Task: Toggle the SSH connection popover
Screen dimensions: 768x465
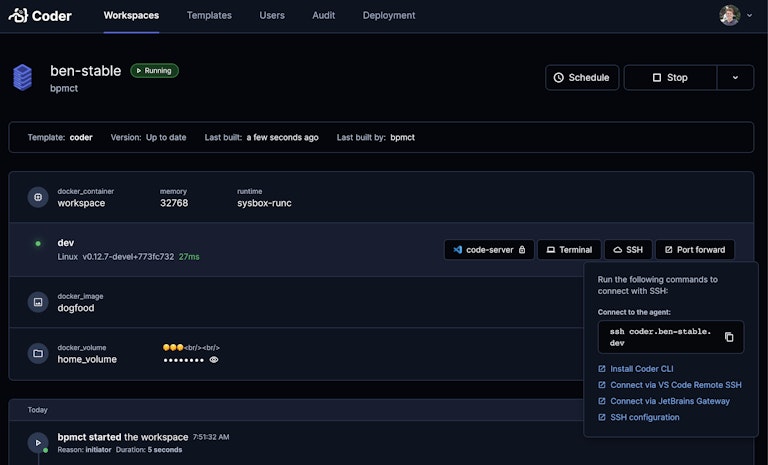Action: [x=627, y=250]
